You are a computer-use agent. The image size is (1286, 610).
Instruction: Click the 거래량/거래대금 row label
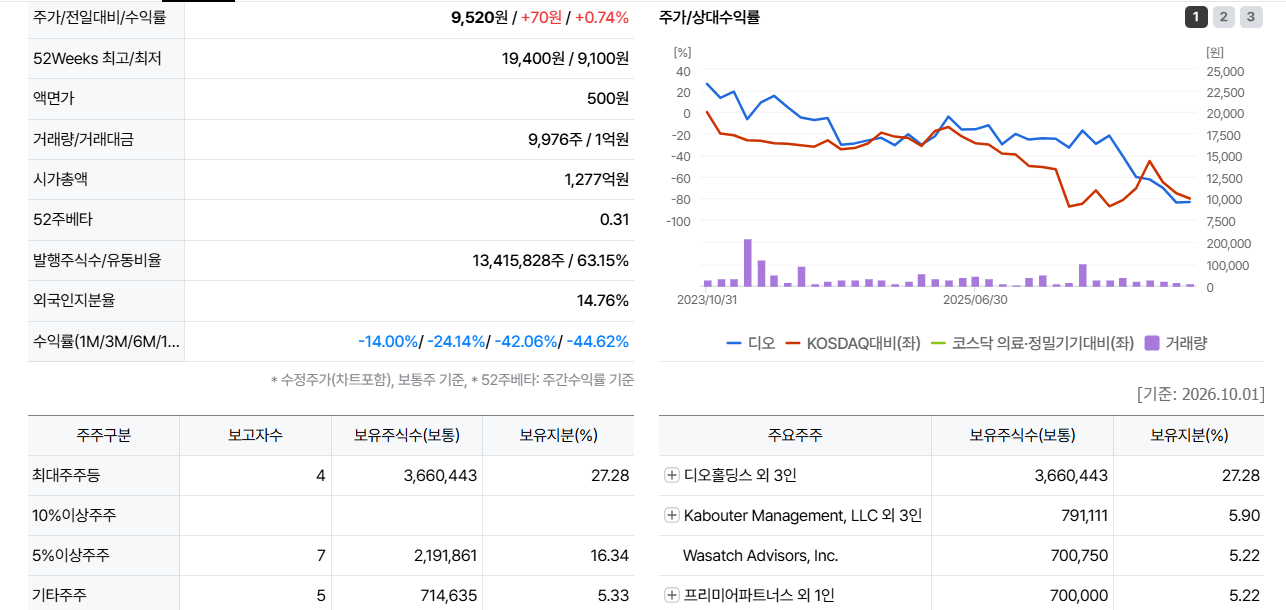tap(83, 139)
